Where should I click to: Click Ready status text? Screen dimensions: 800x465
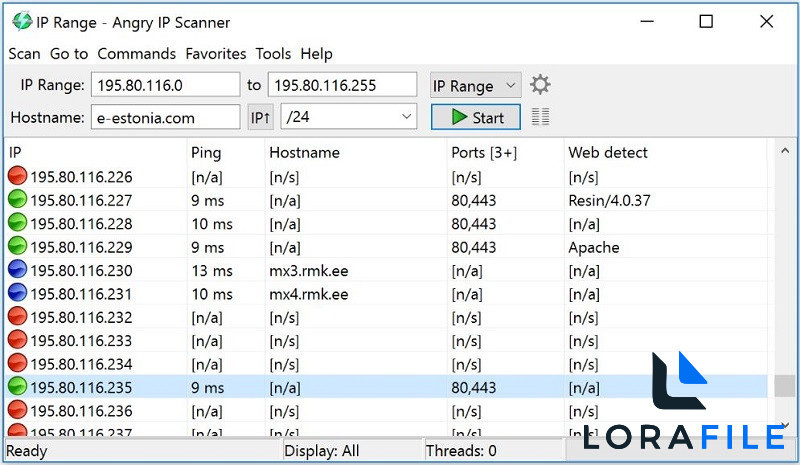(x=27, y=451)
